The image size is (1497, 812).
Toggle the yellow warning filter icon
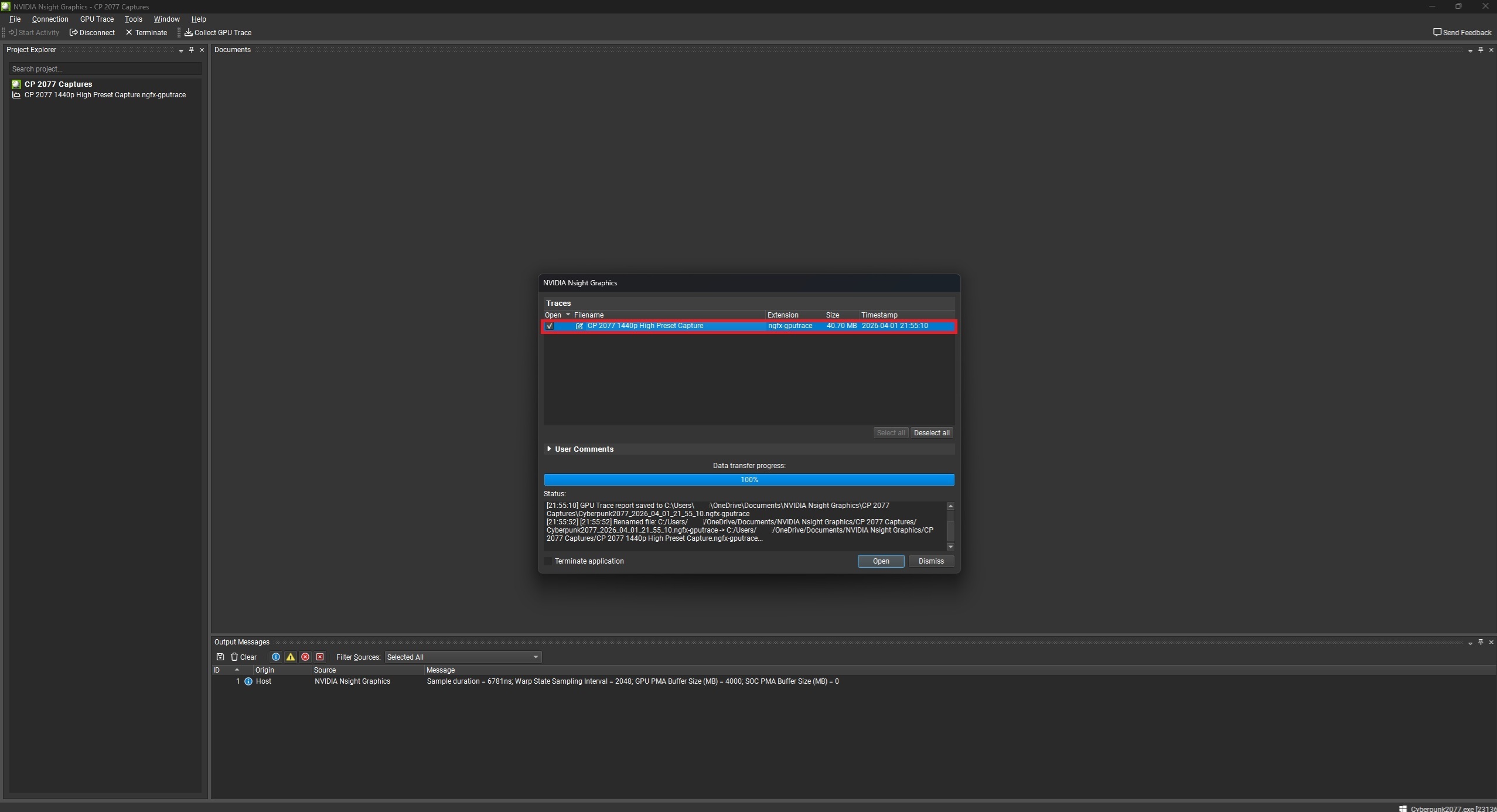[291, 657]
